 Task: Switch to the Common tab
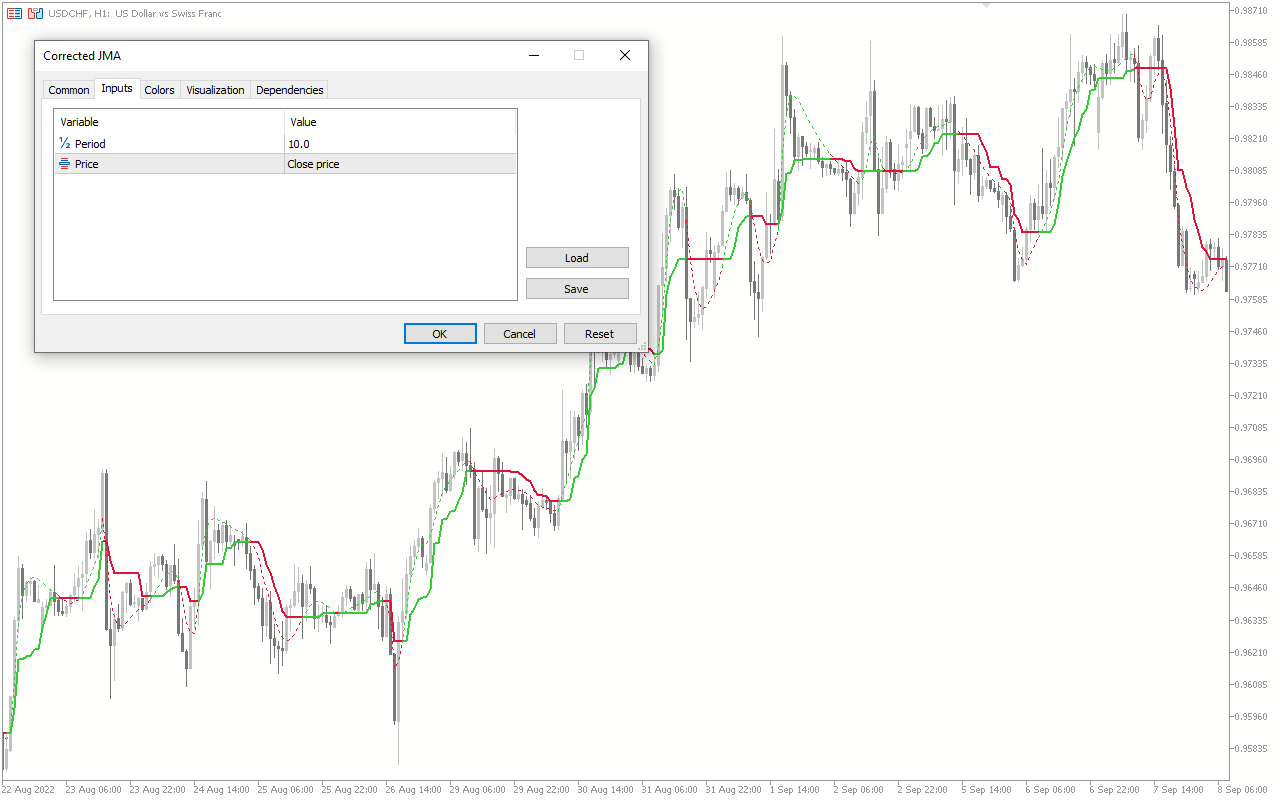69,90
